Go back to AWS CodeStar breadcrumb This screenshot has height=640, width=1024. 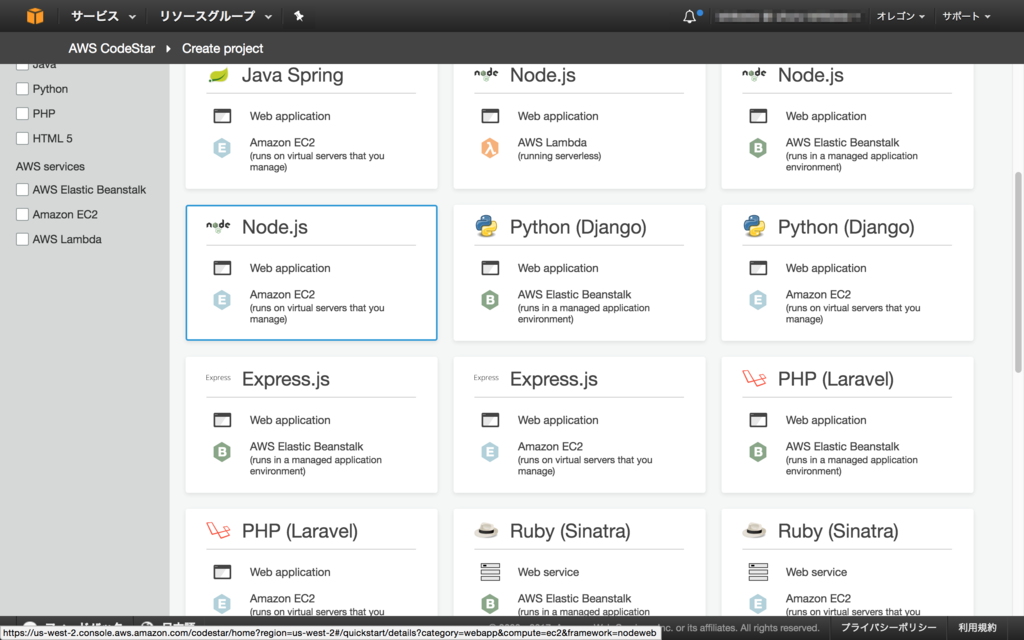click(112, 48)
